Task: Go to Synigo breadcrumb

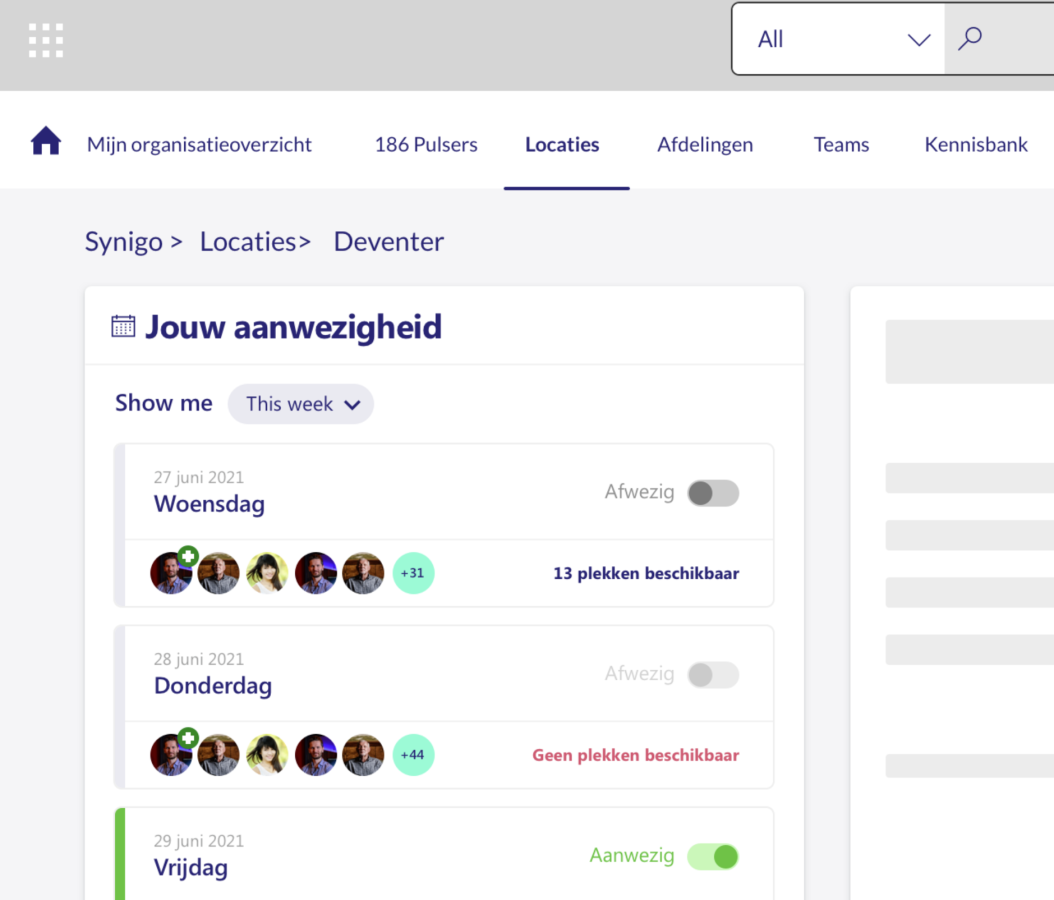Action: (x=124, y=242)
